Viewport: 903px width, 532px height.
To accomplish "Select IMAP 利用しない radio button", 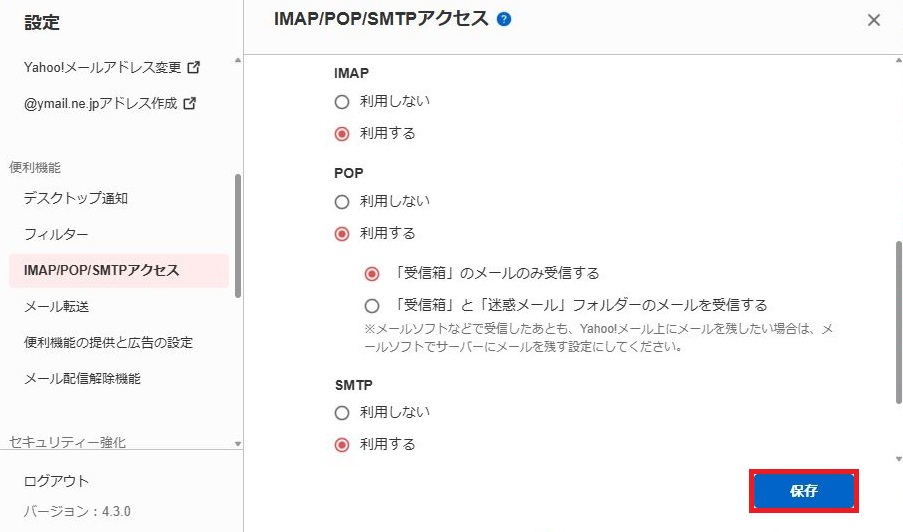I will coord(342,101).
